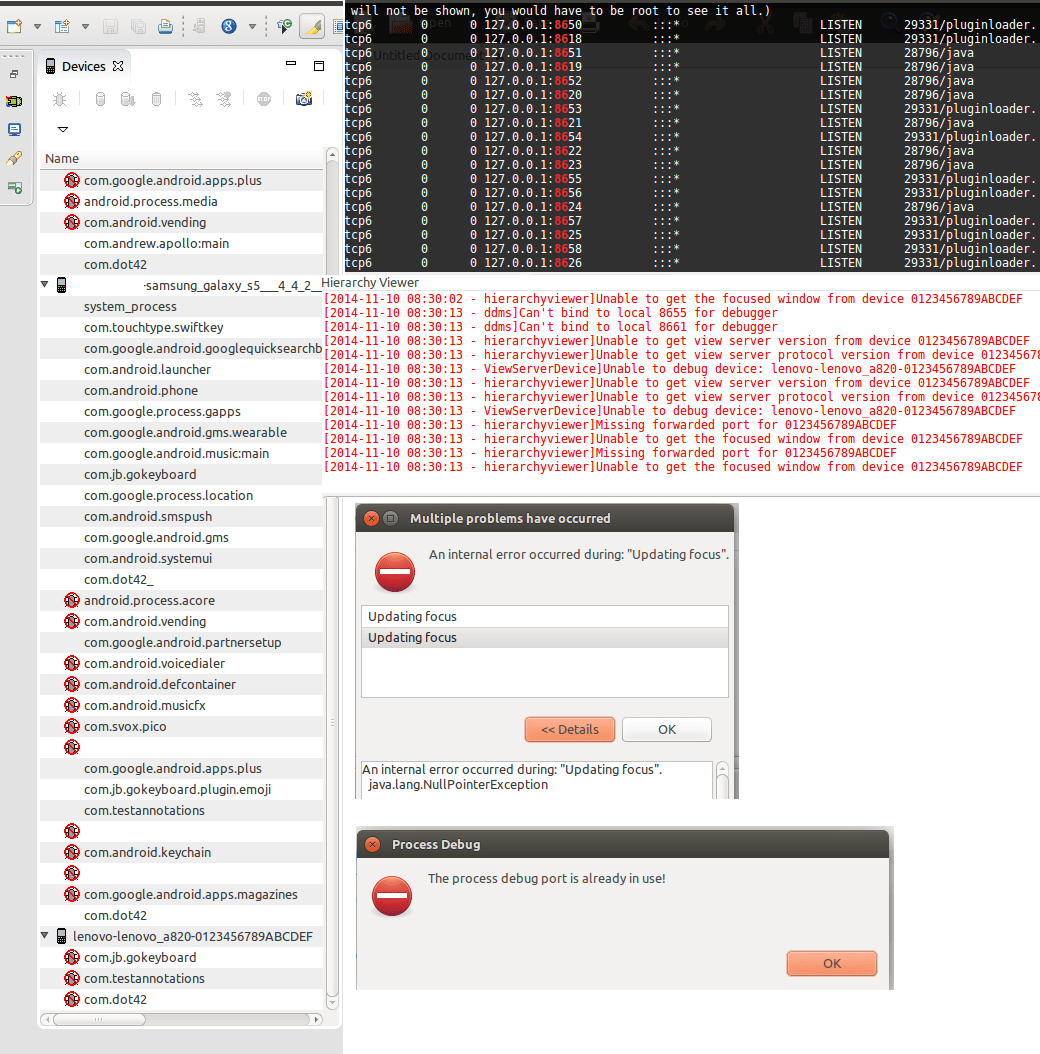Collapse the lenovo-lenovo_a820 device tree node
The height and width of the screenshot is (1054, 1040).
tap(44, 936)
